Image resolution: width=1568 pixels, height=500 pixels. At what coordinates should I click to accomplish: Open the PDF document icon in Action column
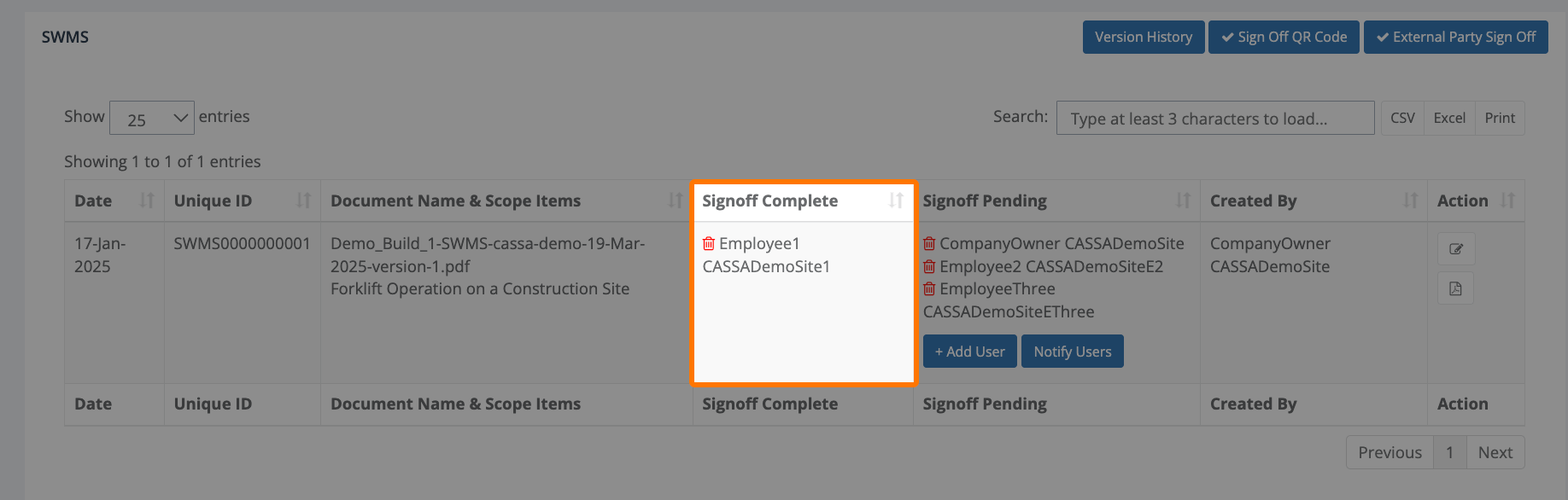tap(1455, 289)
